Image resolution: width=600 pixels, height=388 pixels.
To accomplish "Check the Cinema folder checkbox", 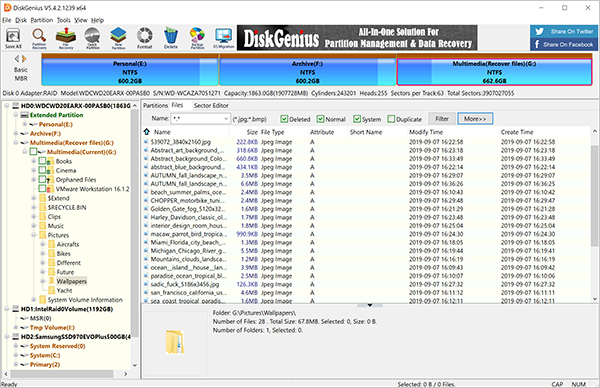I will coord(42,170).
